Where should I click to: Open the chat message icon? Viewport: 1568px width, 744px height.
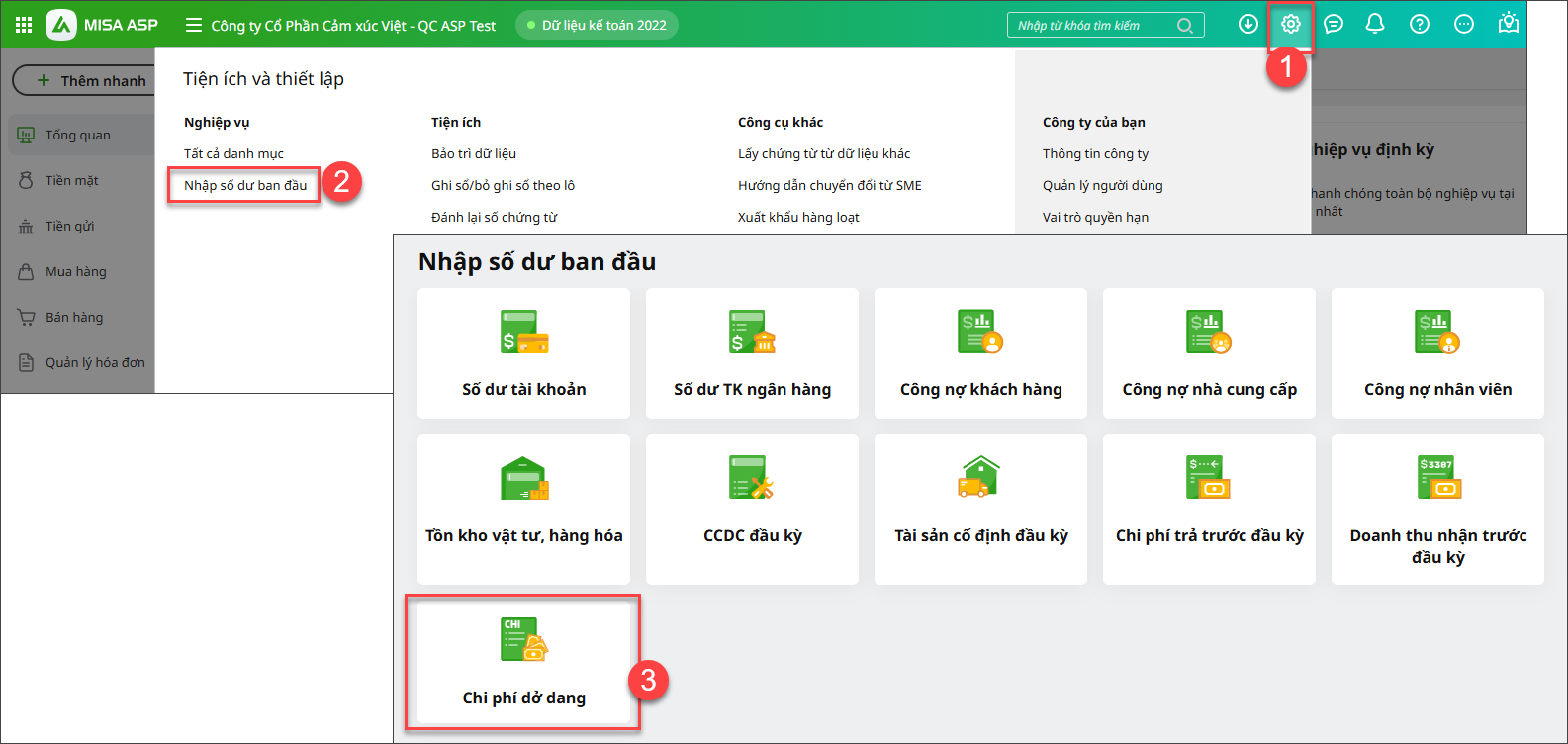click(x=1334, y=25)
